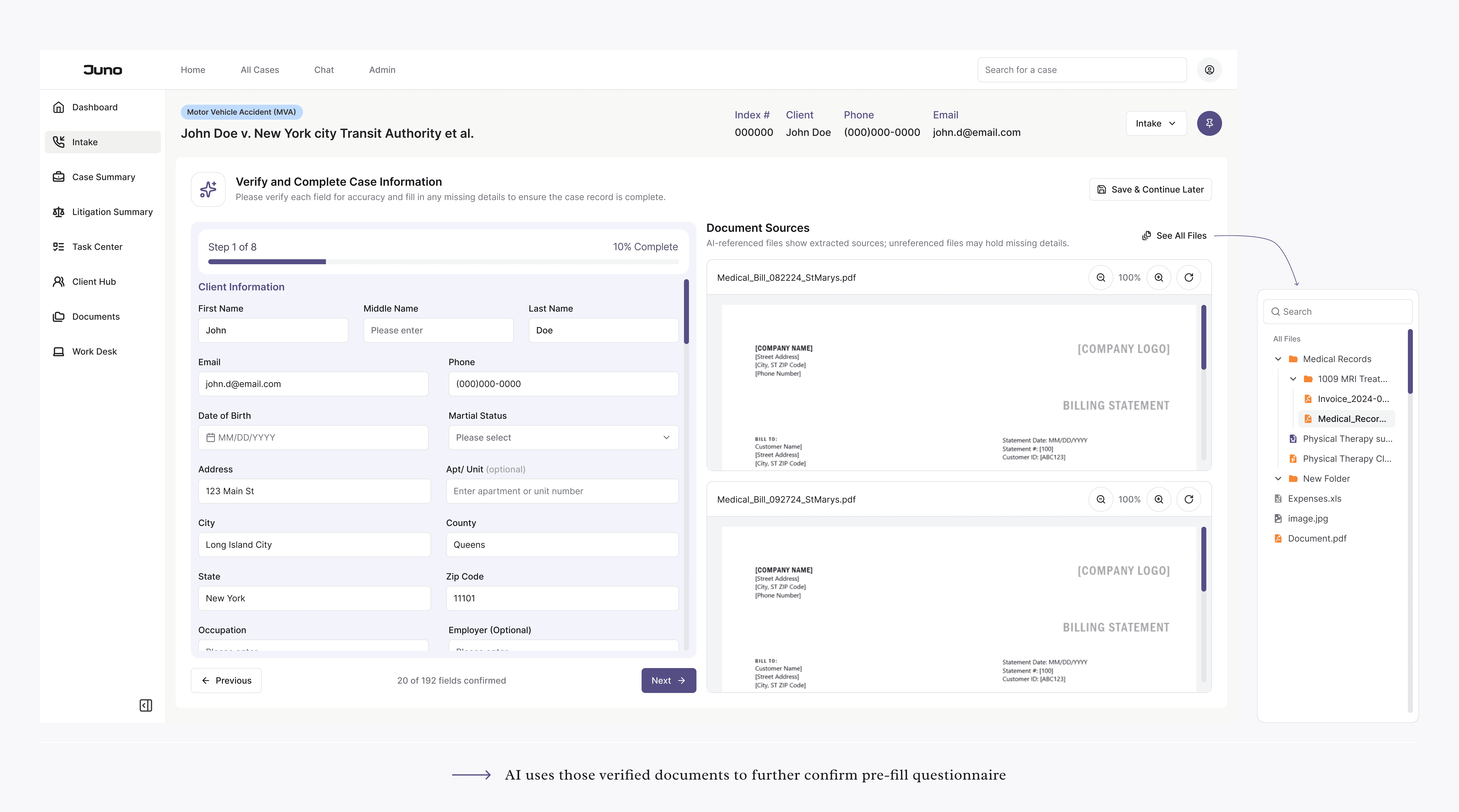Zoom in on Medical_Bill_082224_StMarys.pdf

coord(1159,278)
